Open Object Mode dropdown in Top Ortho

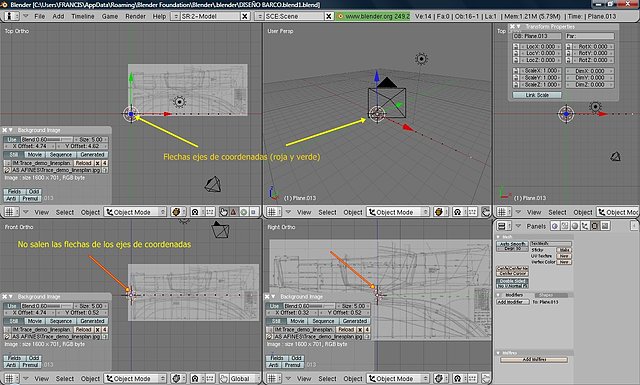coord(135,212)
